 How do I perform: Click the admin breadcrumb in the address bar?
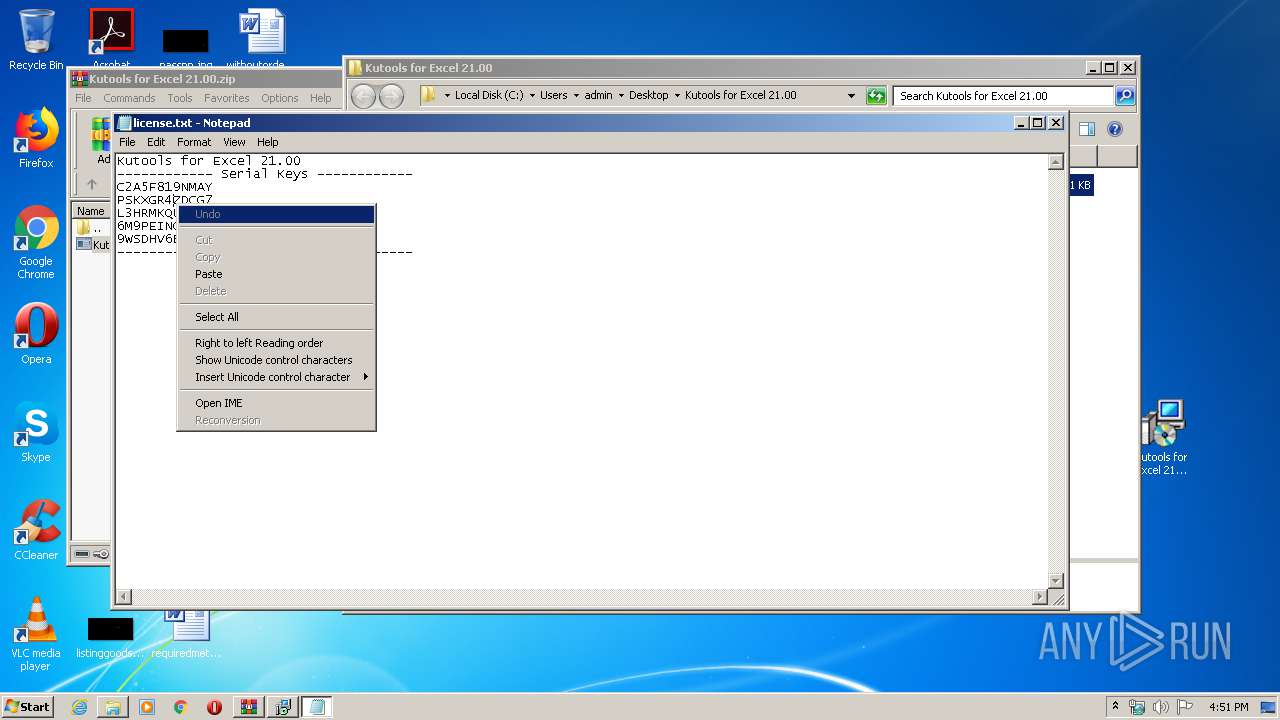point(598,96)
